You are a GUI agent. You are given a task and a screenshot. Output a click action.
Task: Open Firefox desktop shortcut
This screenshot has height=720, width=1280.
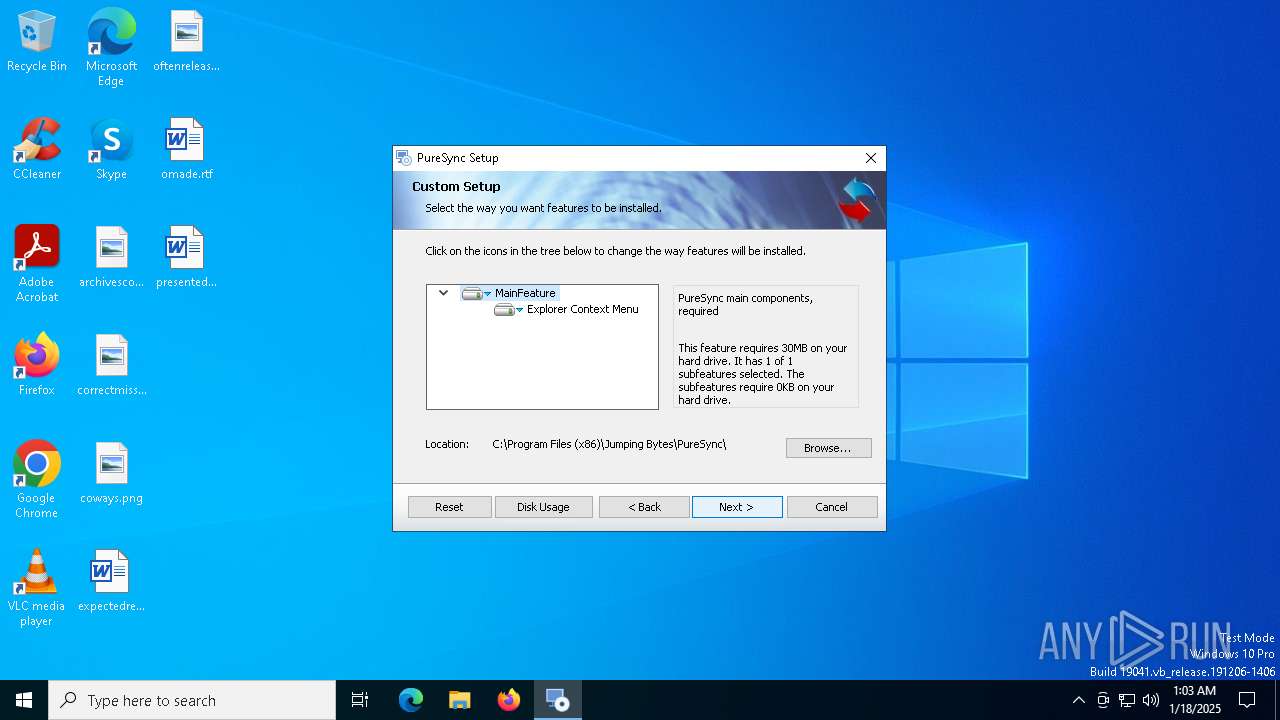pos(36,365)
